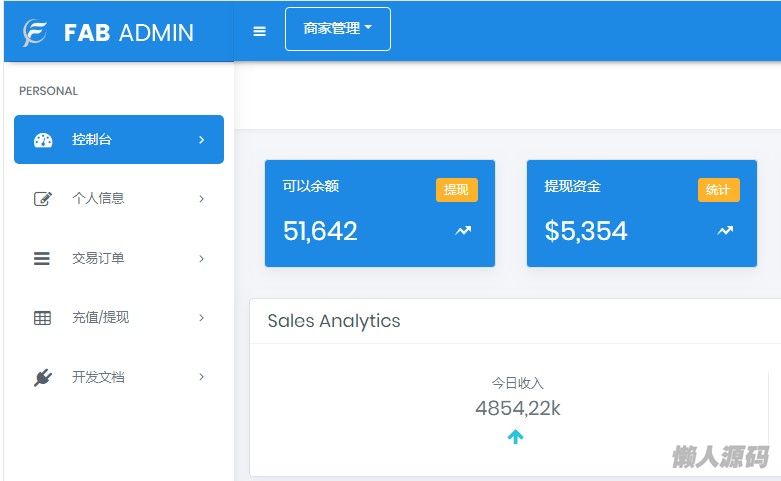Open the 开发文档 menu item
This screenshot has height=481, width=781.
coord(98,378)
